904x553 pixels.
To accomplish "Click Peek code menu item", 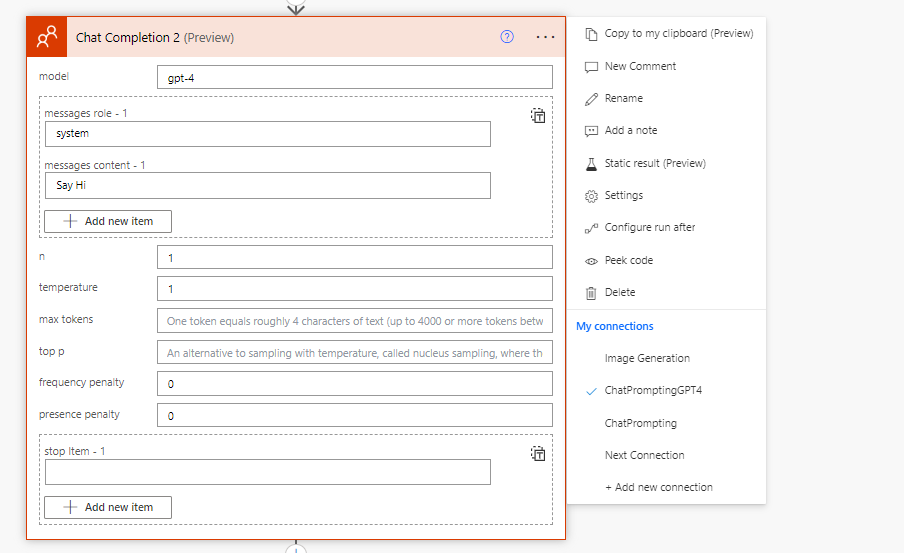I will click(628, 260).
